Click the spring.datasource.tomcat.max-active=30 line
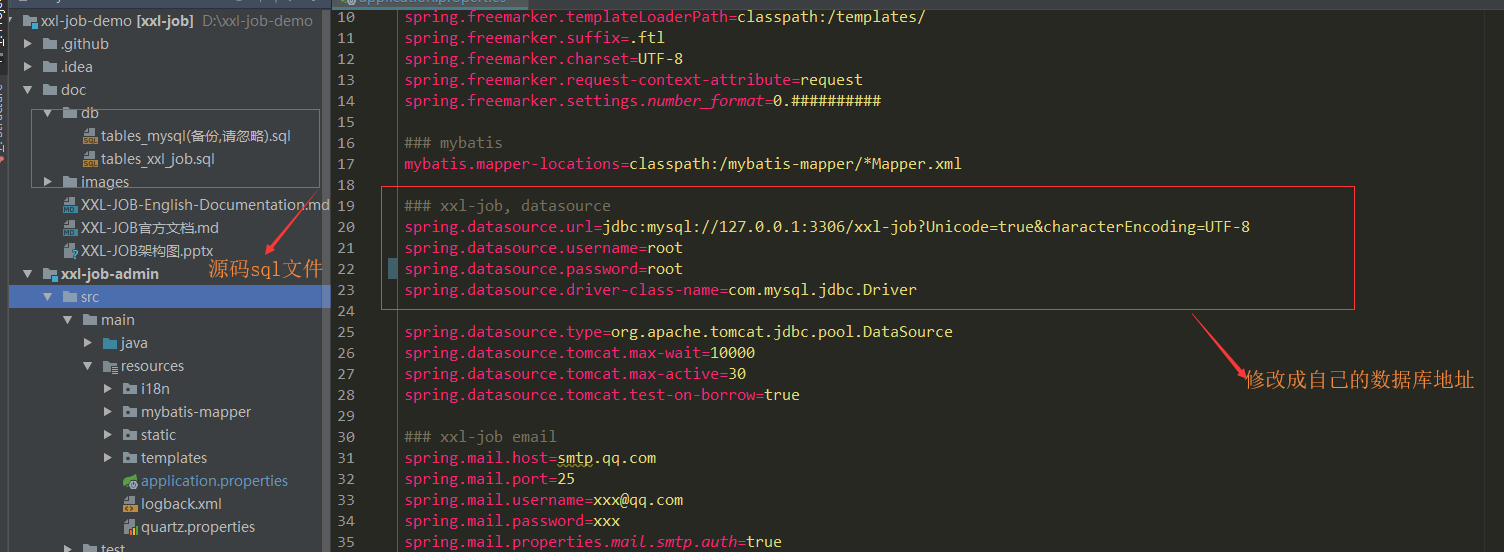1504x552 pixels. (x=575, y=374)
